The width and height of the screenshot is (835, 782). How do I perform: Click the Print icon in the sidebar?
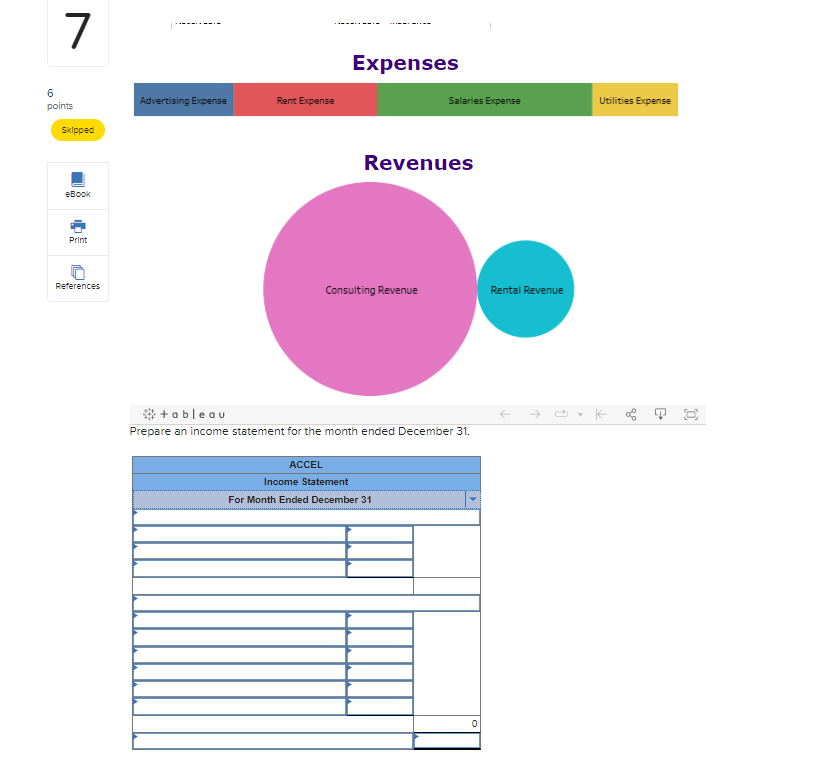[77, 232]
